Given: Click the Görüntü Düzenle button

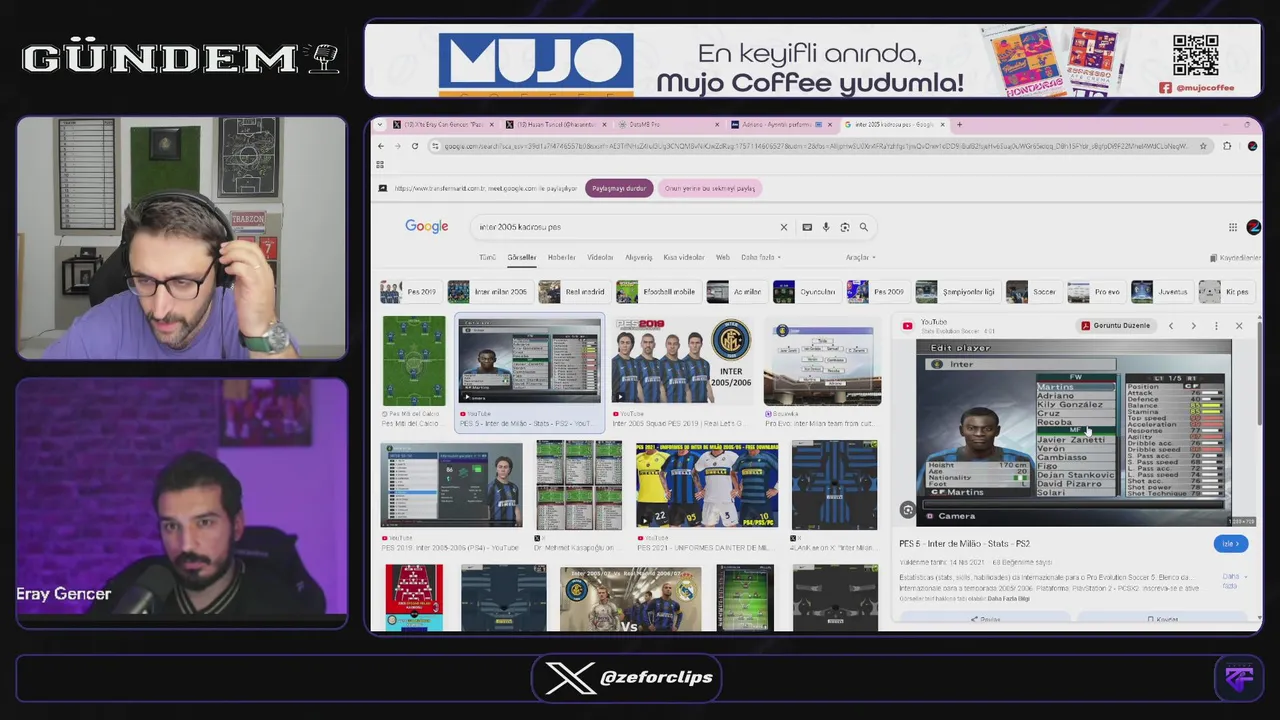Looking at the screenshot, I should (1115, 326).
